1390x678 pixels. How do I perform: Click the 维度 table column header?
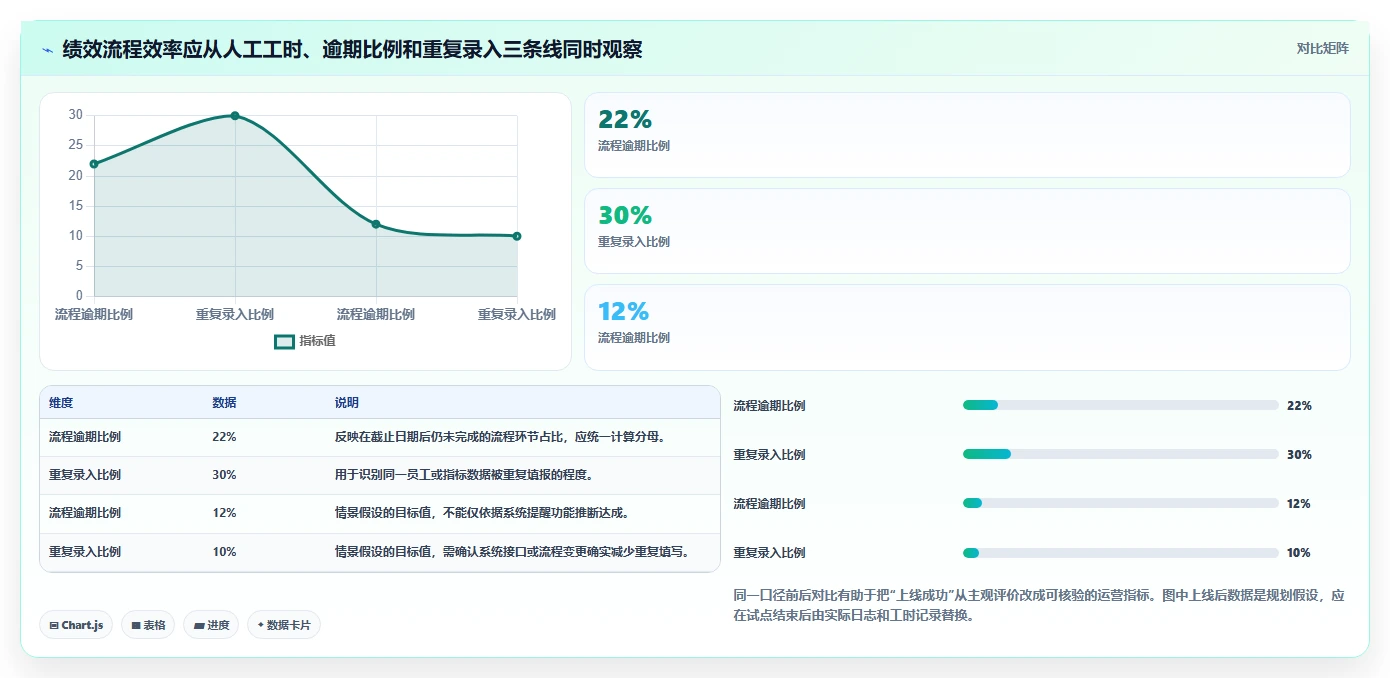pos(61,403)
